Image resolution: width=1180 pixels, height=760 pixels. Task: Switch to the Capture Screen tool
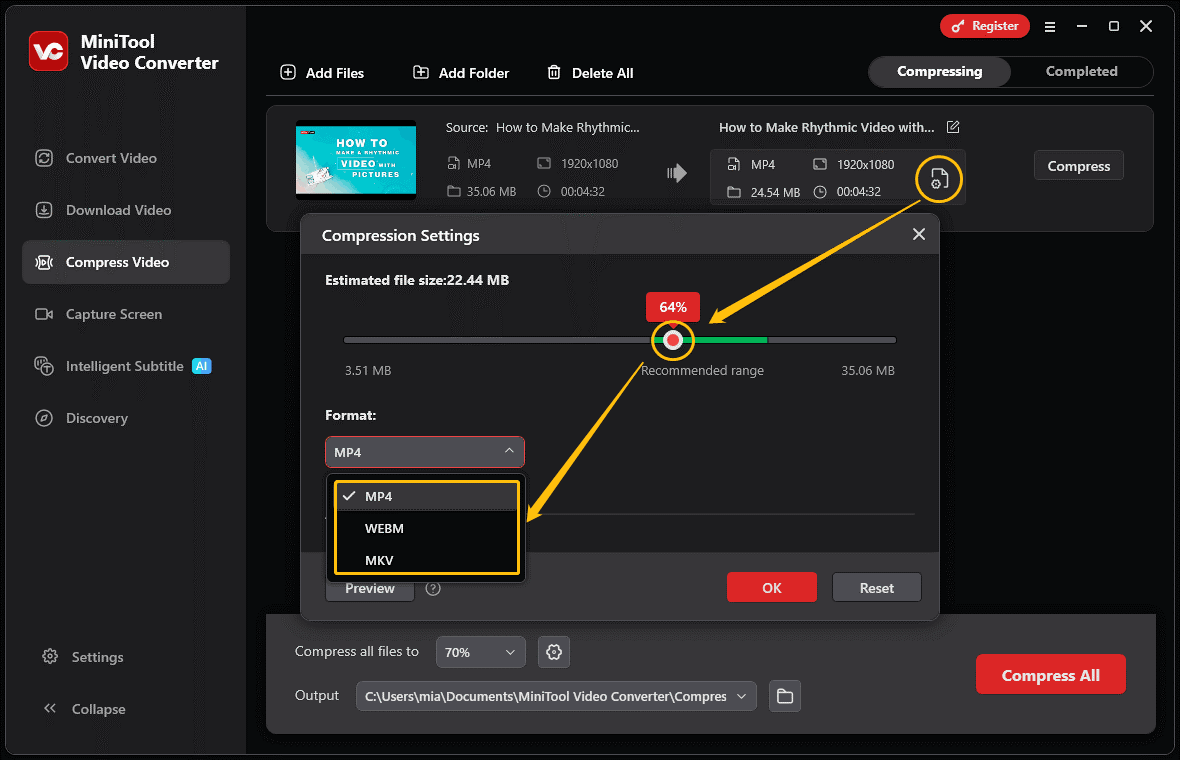(x=44, y=314)
